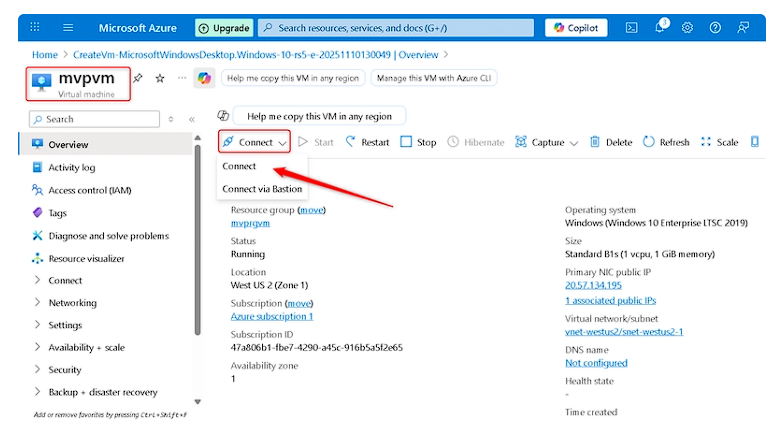Expand the Connect dropdown button
This screenshot has width=770, height=437.
254,142
